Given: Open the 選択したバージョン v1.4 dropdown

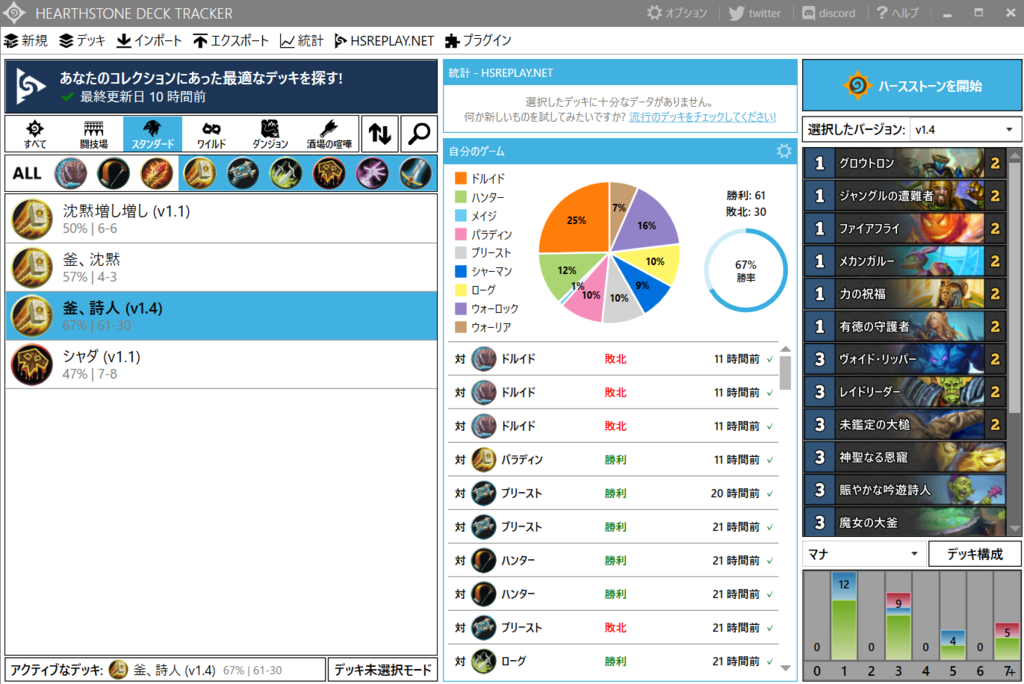Looking at the screenshot, I should pos(965,129).
